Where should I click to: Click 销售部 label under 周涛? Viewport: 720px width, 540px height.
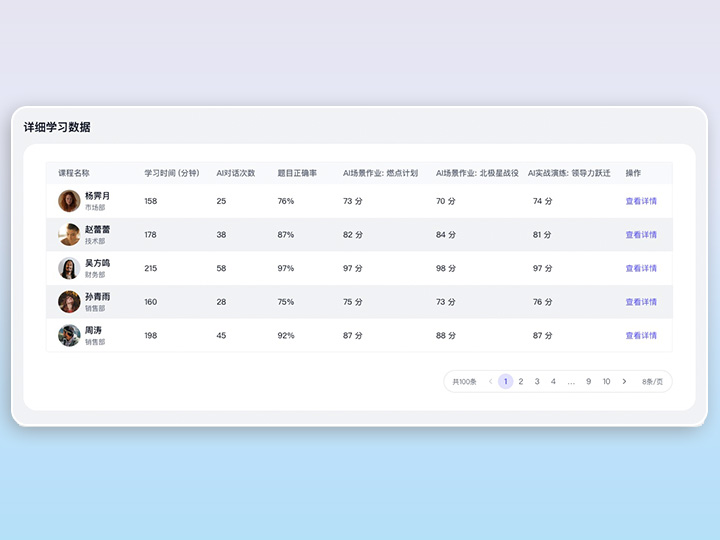[x=95, y=342]
